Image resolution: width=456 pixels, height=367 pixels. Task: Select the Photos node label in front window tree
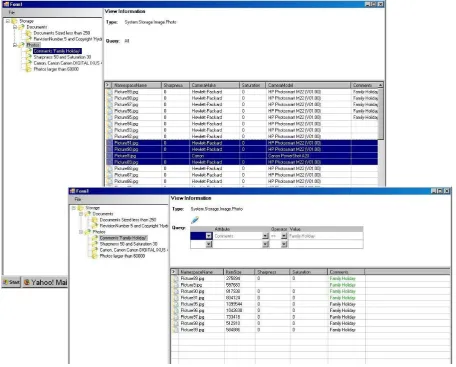(99, 232)
